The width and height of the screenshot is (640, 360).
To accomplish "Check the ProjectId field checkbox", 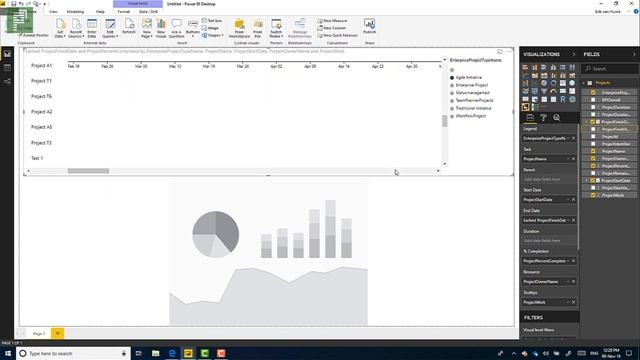I will [x=593, y=136].
